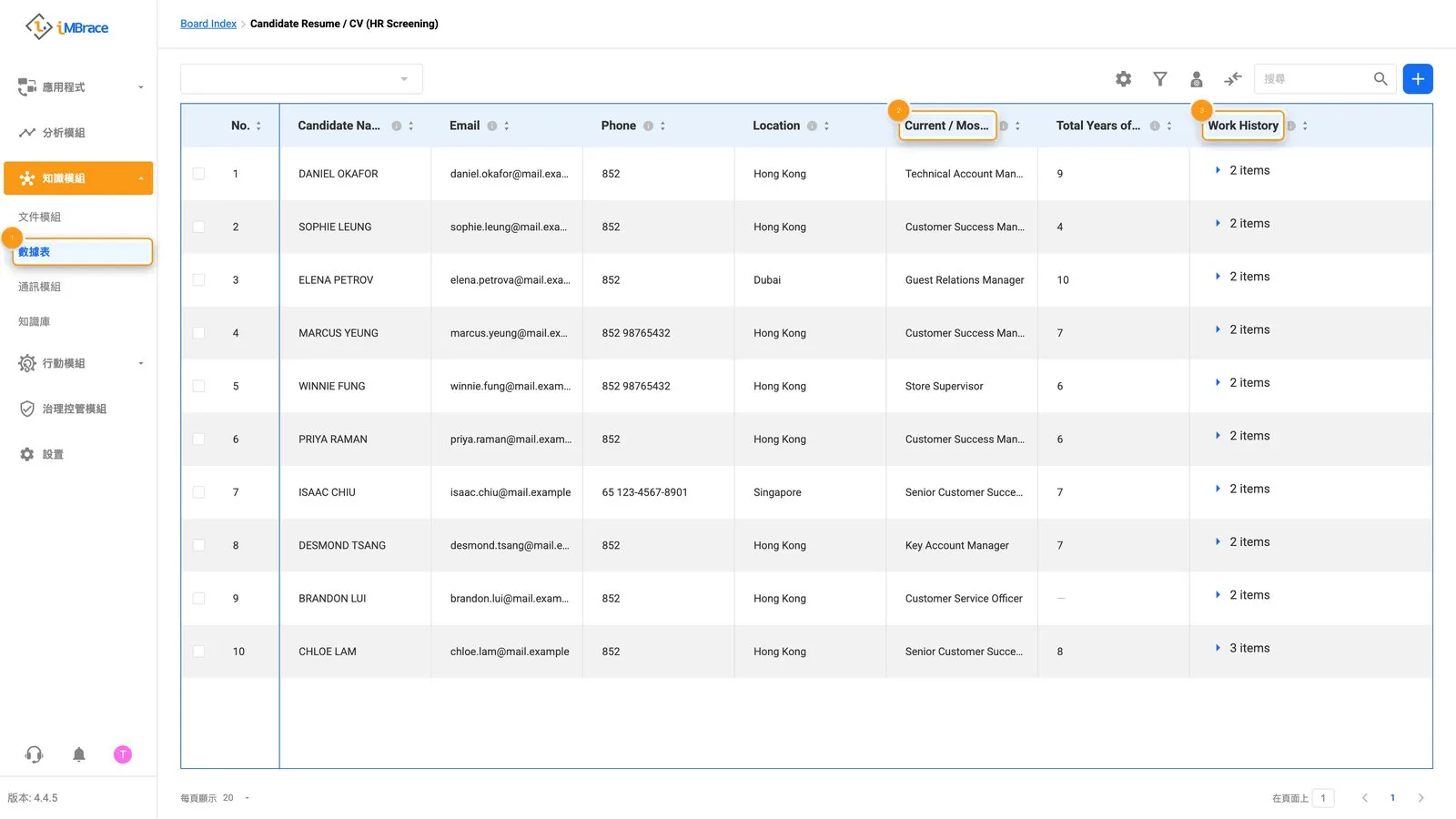Open the filter funnel icon

[x=1160, y=79]
